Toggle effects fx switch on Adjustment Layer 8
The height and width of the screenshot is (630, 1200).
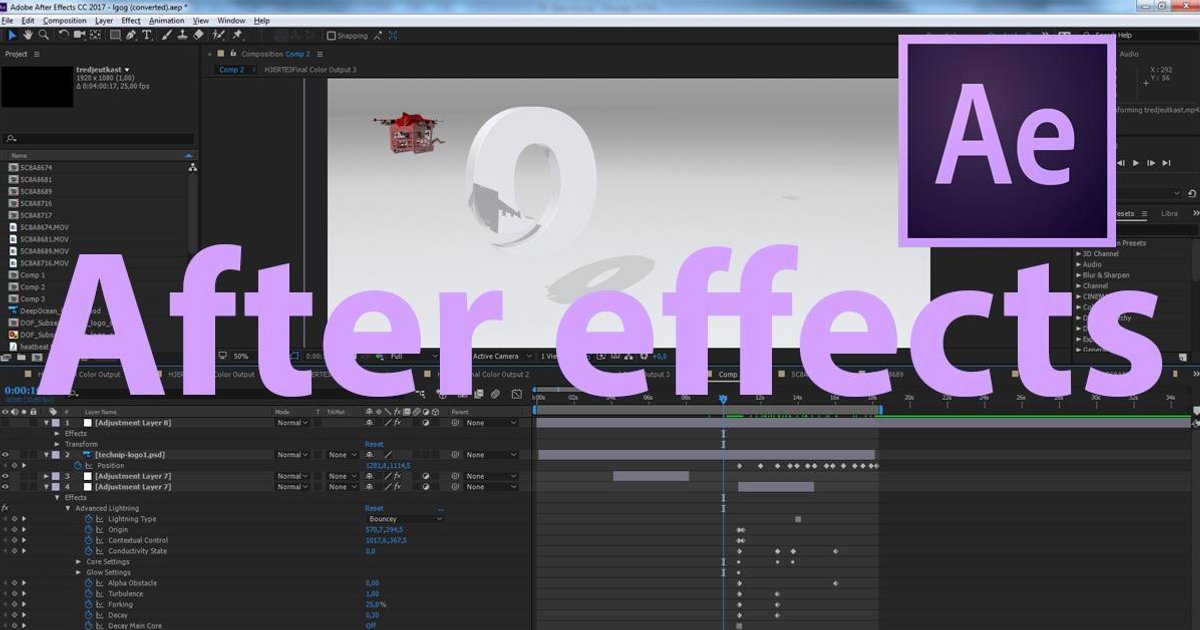pos(397,423)
